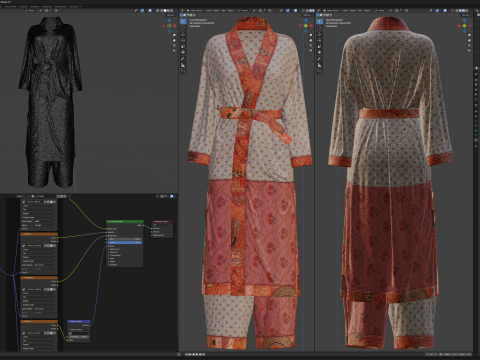Click slider above blue one on Principled BSDF
Viewport: 480px width, 360px height.
pos(125,239)
